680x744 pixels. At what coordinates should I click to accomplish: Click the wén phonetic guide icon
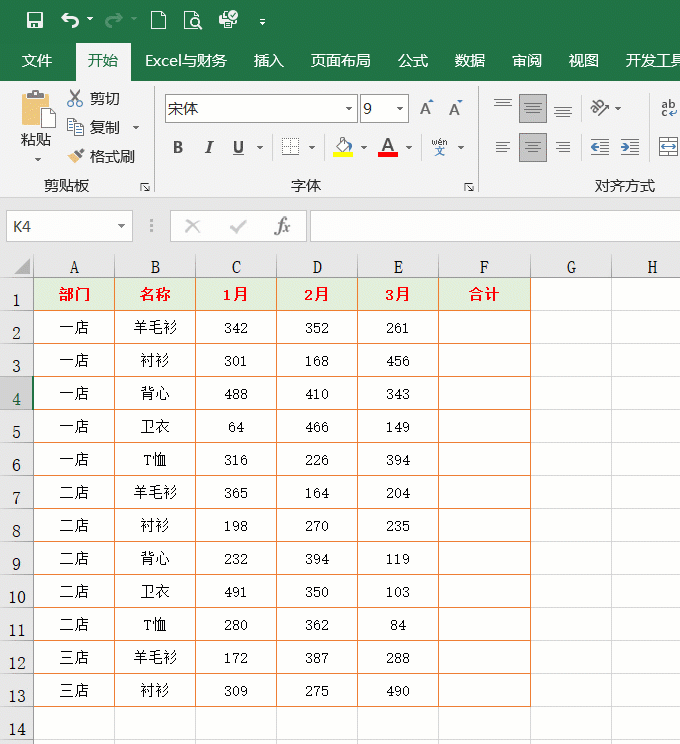[x=439, y=147]
